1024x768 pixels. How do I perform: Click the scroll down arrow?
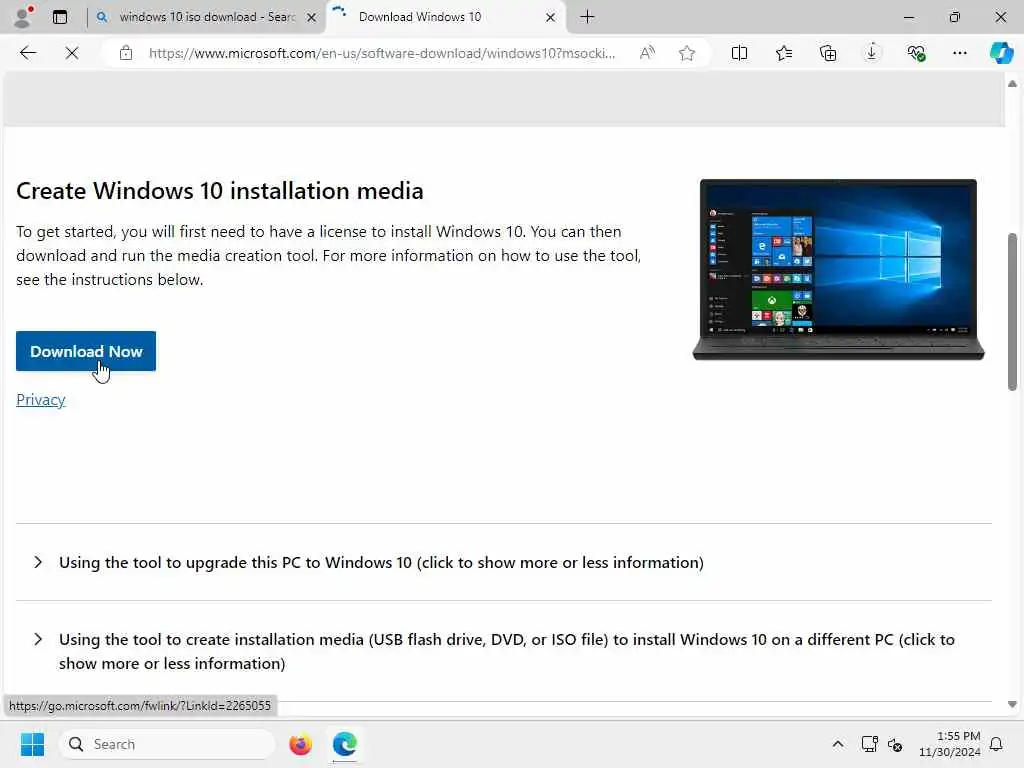(x=1012, y=704)
